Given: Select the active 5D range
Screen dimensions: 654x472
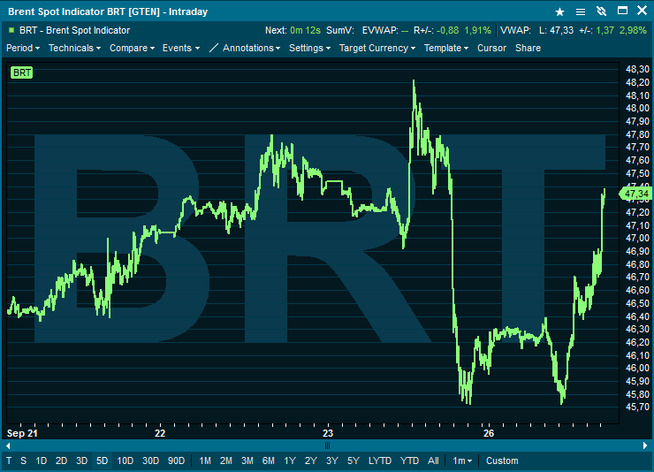Looking at the screenshot, I should coord(102,461).
